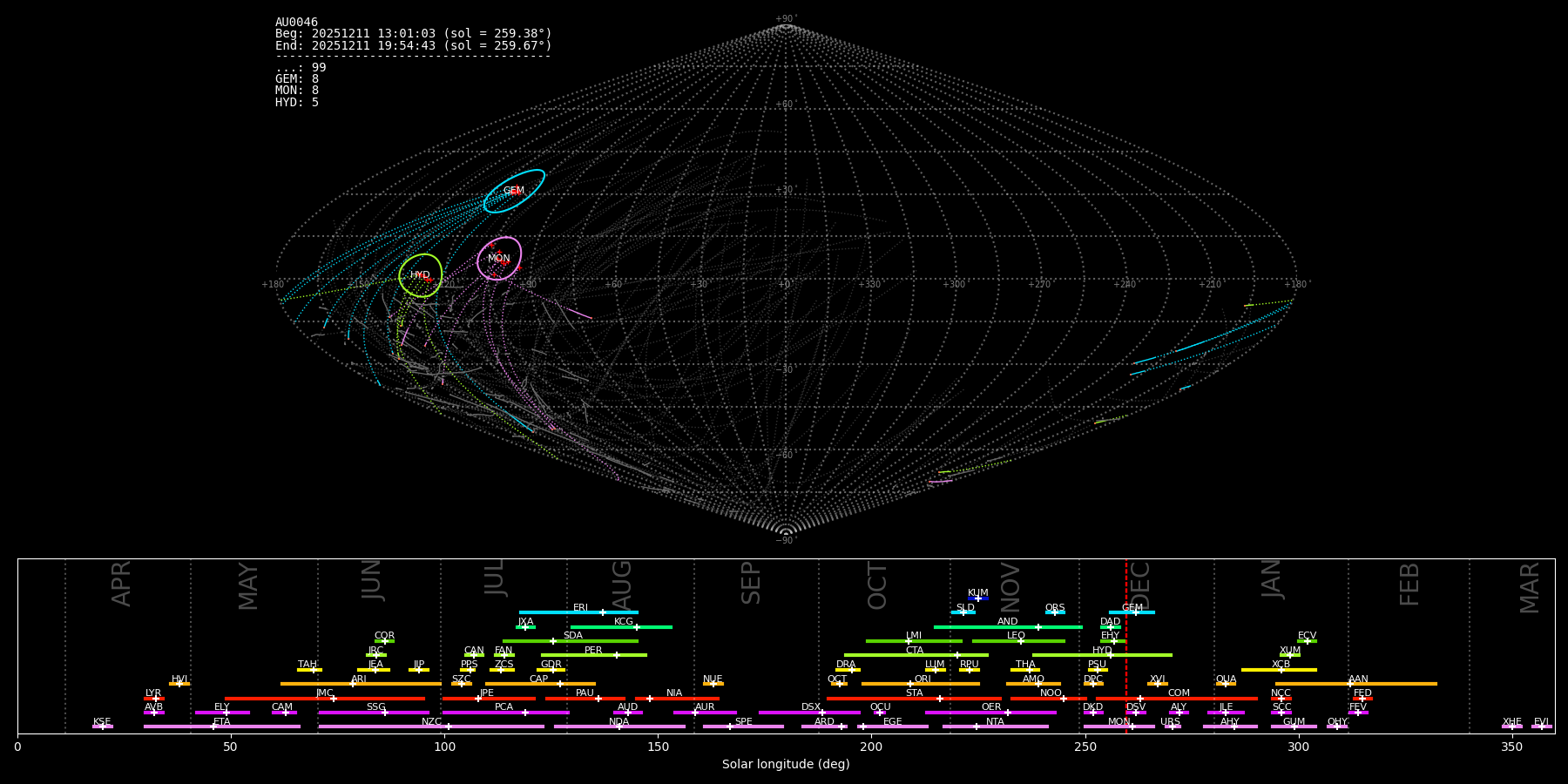Click the HYD shower bar in timeline

tap(1102, 655)
